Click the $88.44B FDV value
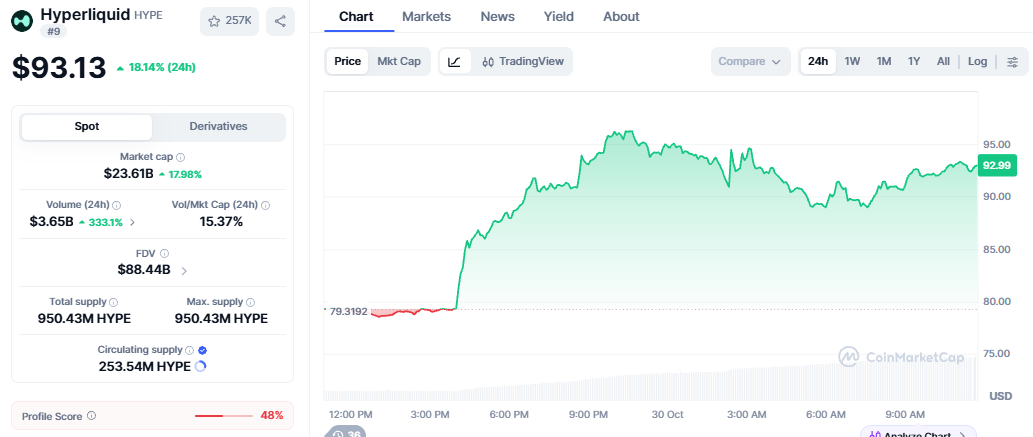 point(144,270)
